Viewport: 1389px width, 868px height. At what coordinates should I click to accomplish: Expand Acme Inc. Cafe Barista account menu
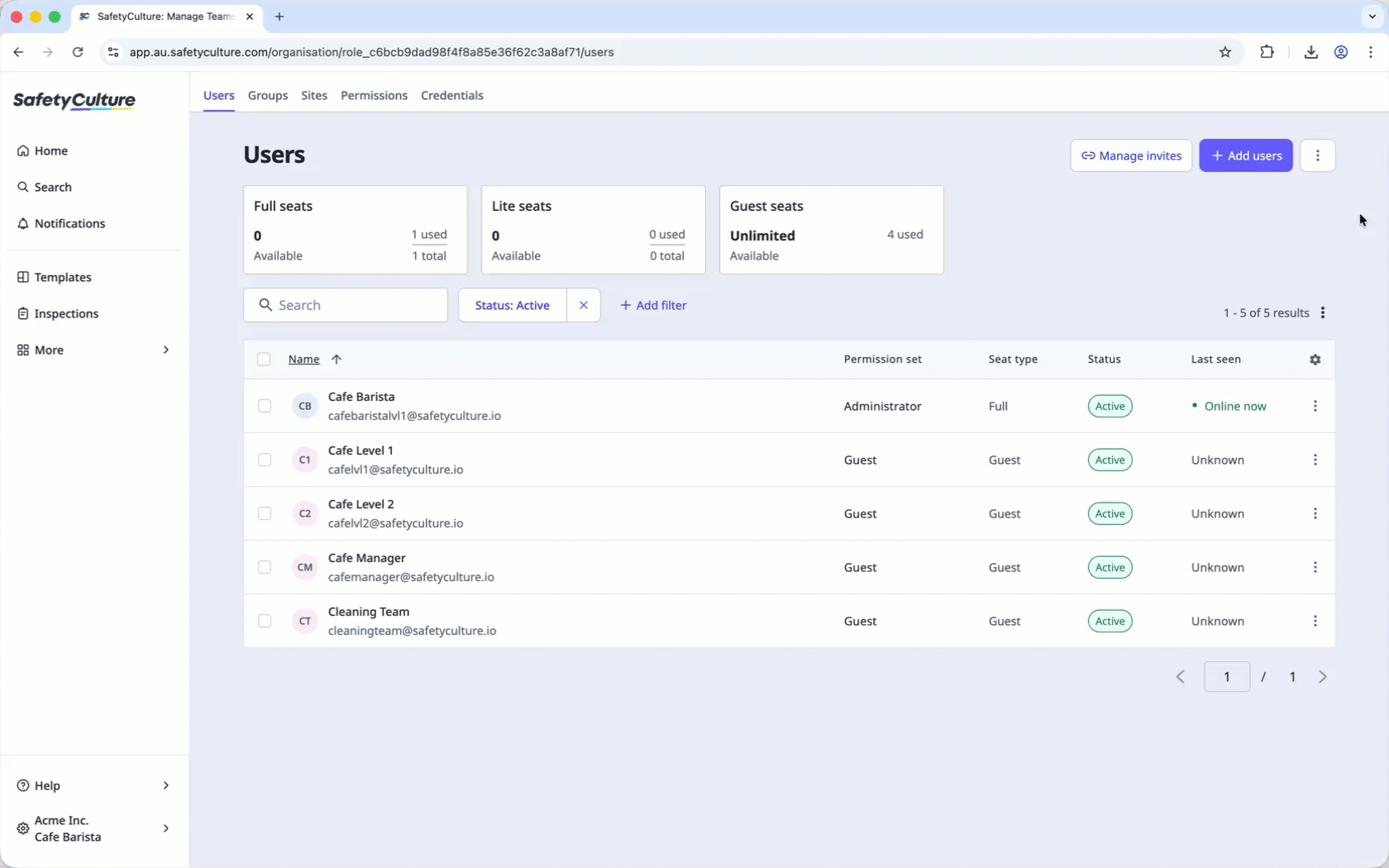pos(94,828)
